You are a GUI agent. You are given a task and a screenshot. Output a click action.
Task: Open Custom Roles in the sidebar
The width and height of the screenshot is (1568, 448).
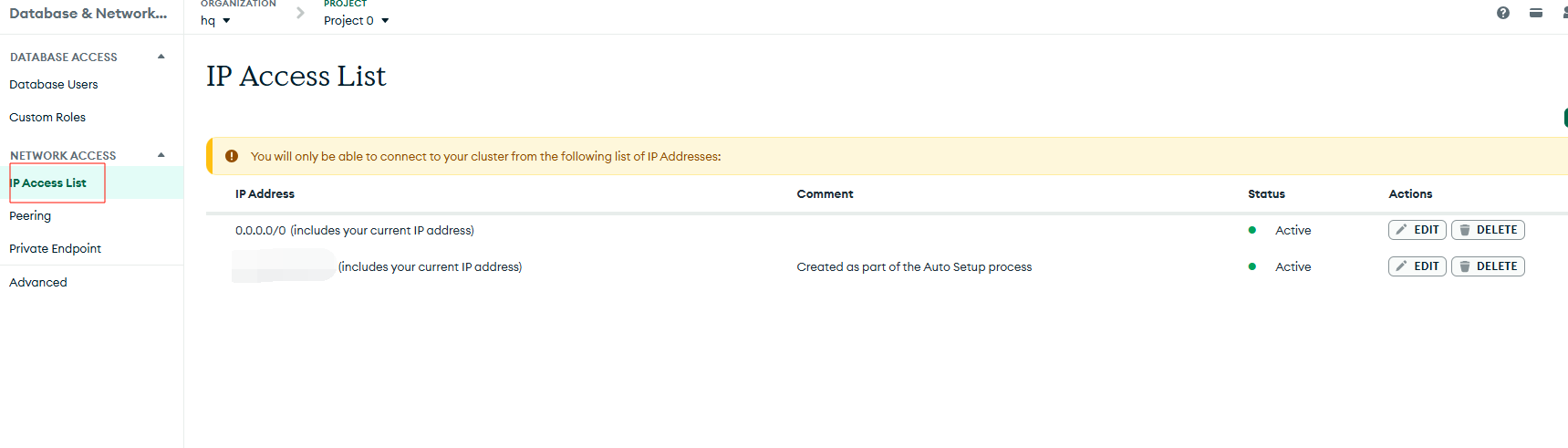[47, 118]
